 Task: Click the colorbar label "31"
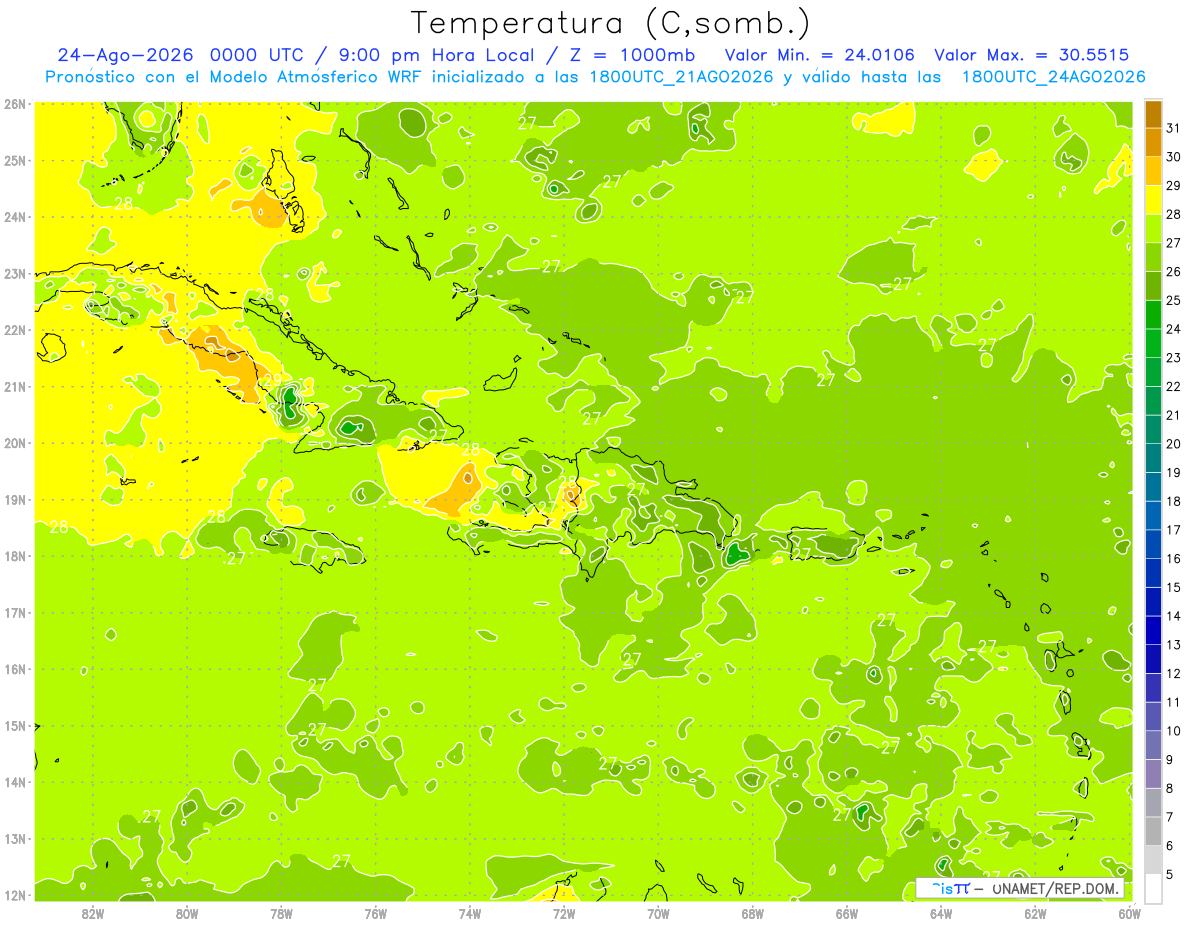tap(1174, 128)
